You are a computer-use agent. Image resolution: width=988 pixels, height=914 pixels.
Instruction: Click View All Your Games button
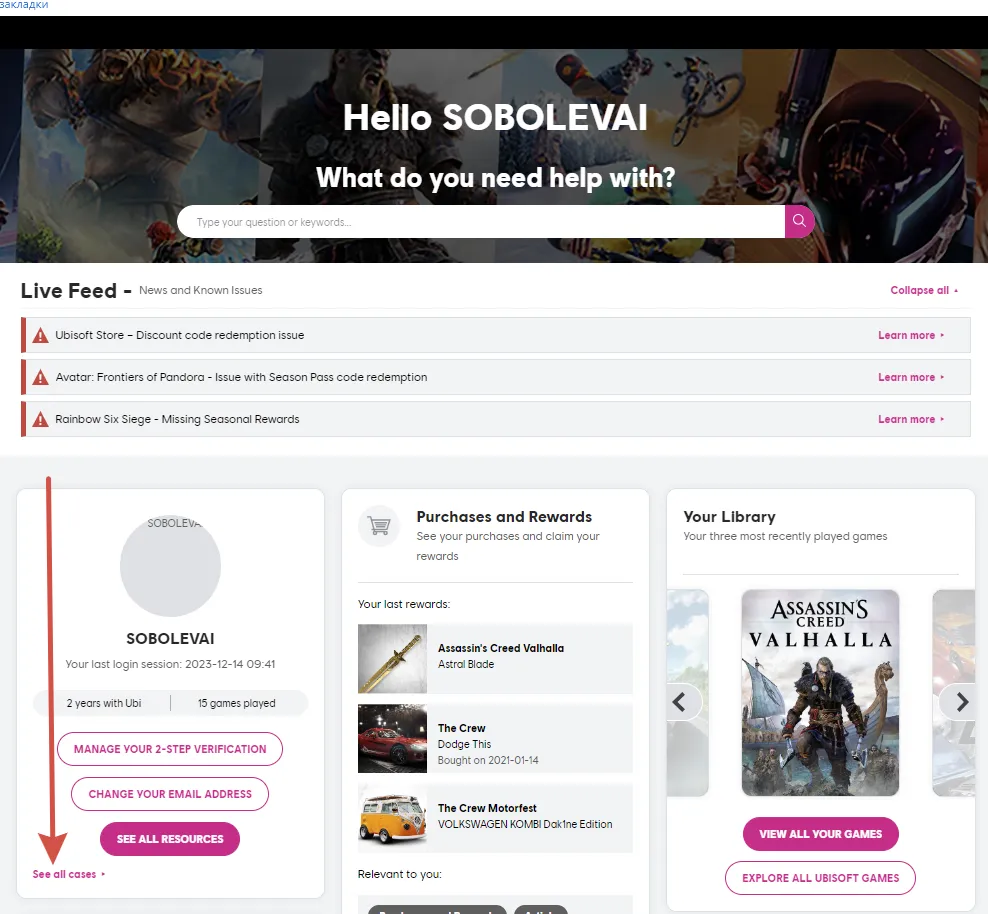point(820,834)
